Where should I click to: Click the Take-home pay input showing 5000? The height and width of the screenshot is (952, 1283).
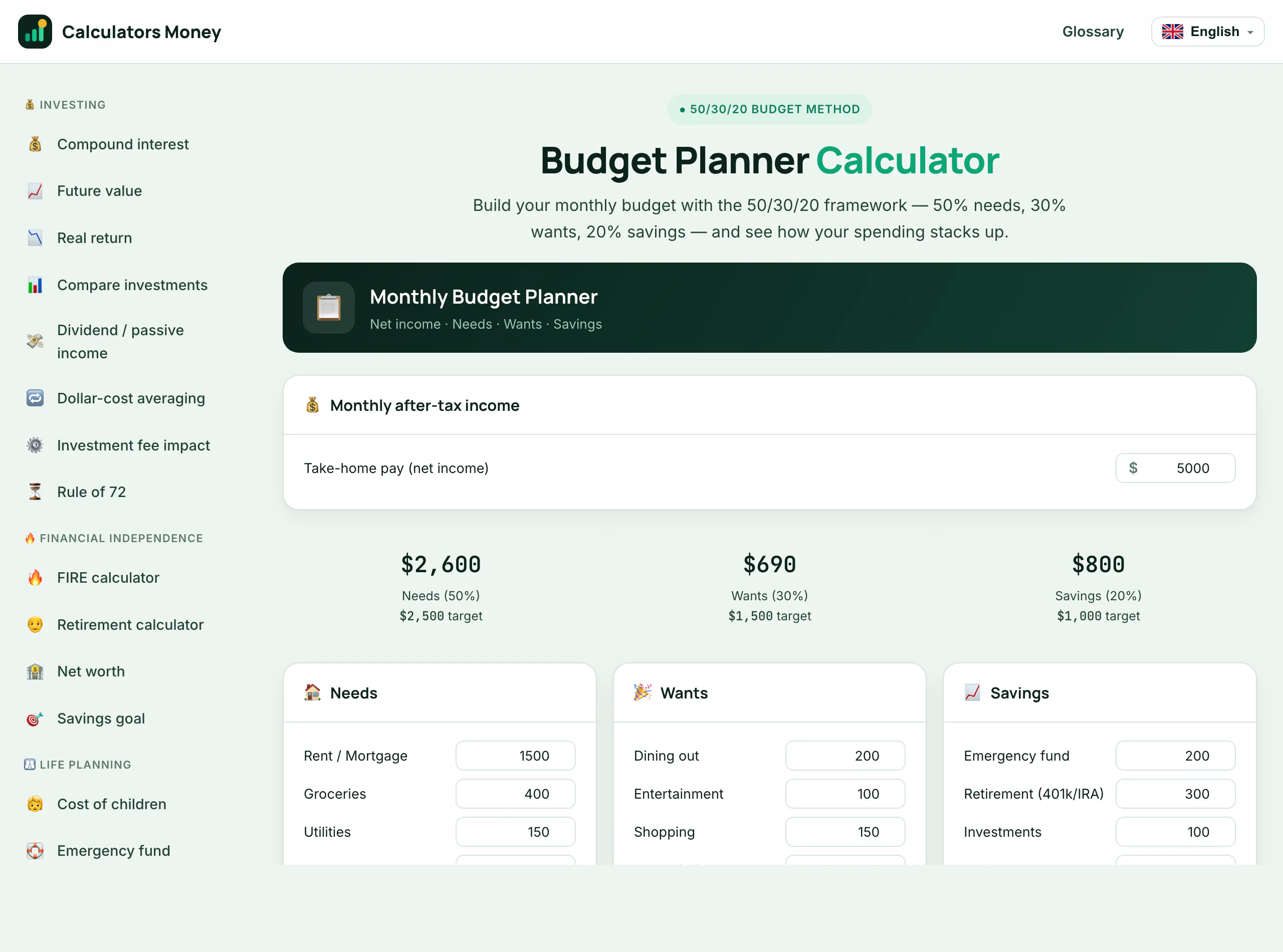1175,468
